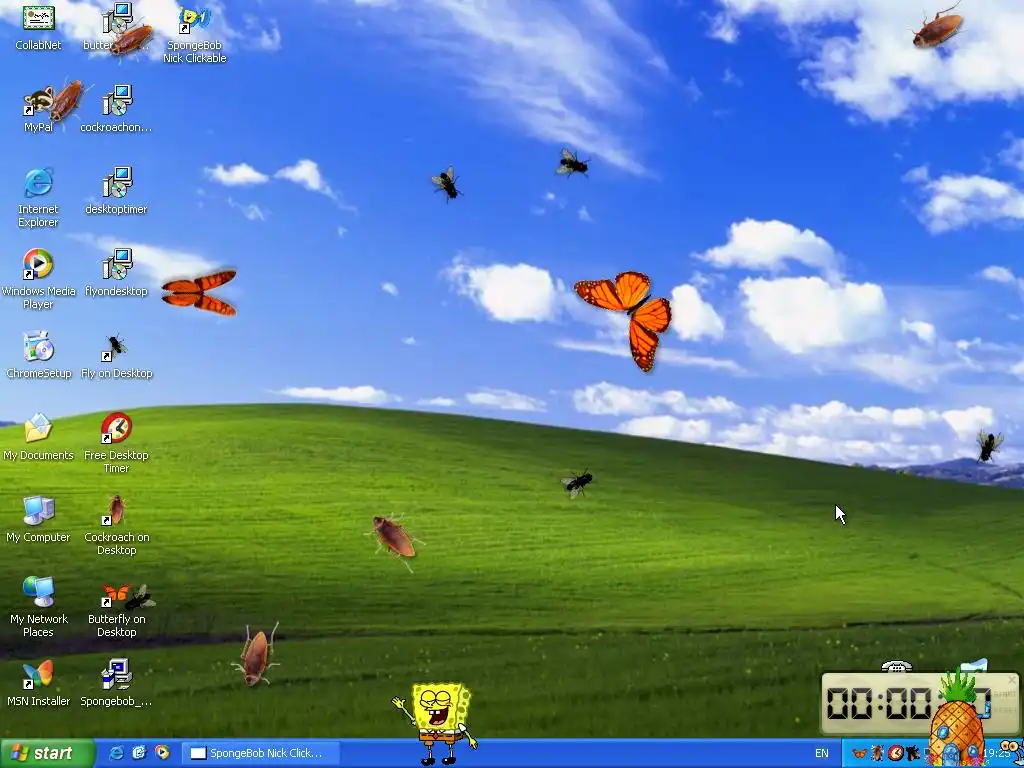Click the EN language bar indicator
1024x768 pixels.
(822, 753)
